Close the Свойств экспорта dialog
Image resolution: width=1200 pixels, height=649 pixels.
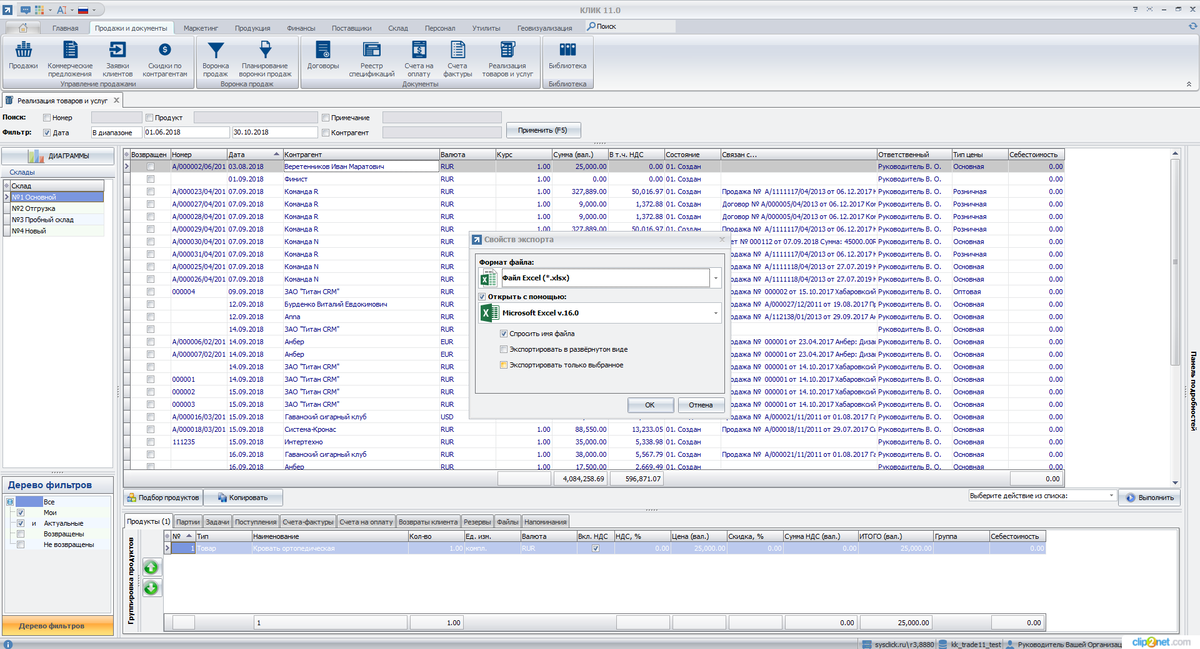(722, 240)
